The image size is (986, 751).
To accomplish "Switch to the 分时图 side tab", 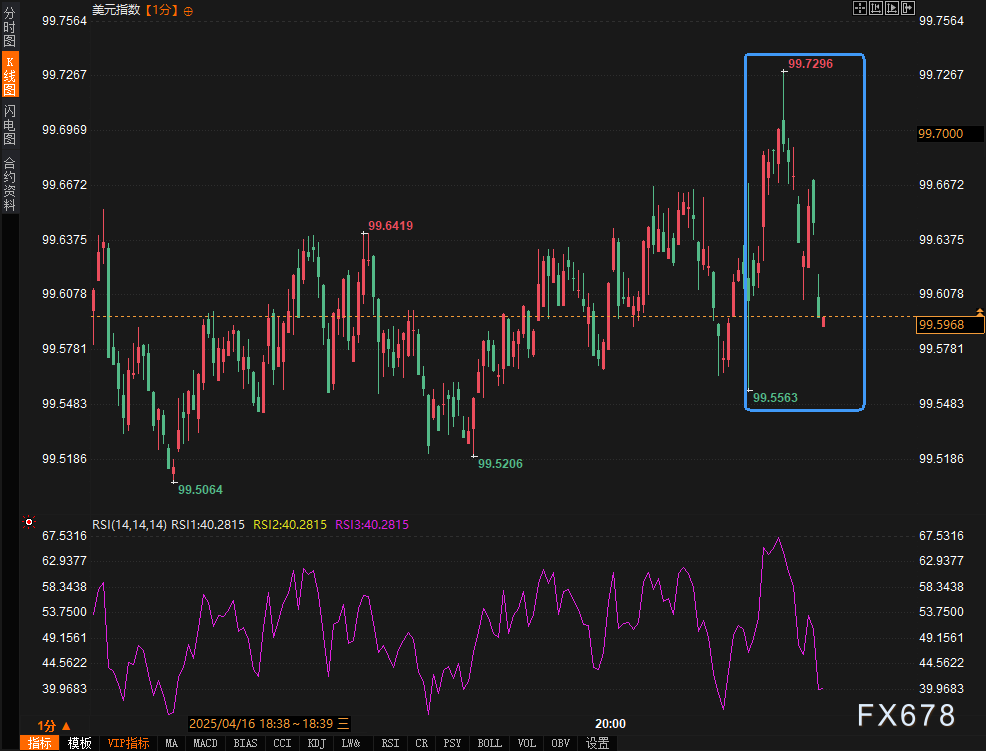I will pyautogui.click(x=9, y=26).
